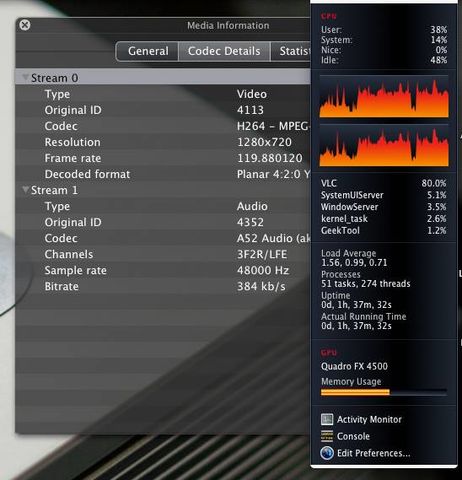Viewport: 462px width, 480px height.
Task: Click the CPU User 38% row
Action: coord(384,30)
